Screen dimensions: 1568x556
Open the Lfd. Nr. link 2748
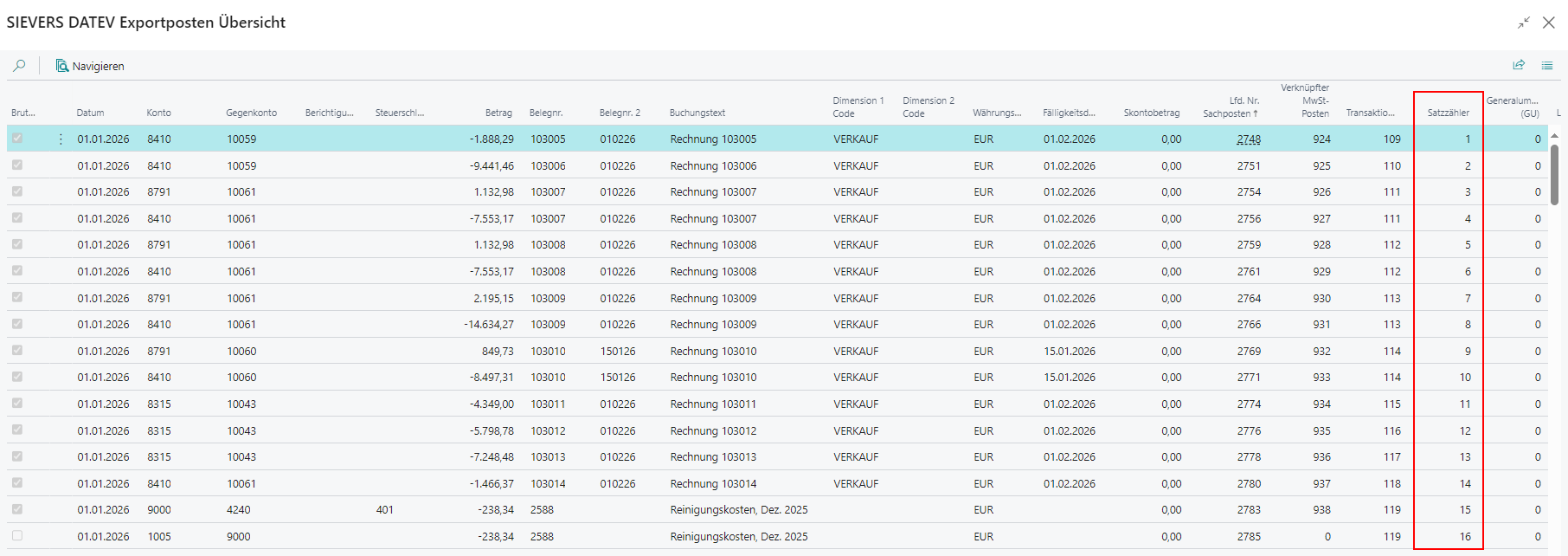tap(1248, 139)
